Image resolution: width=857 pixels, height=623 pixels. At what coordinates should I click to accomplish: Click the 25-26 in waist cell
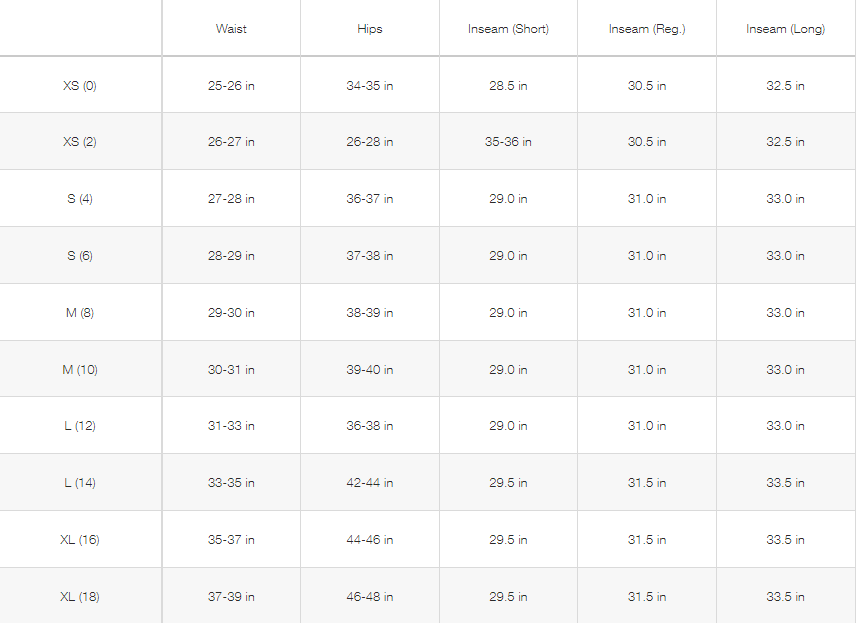(231, 86)
